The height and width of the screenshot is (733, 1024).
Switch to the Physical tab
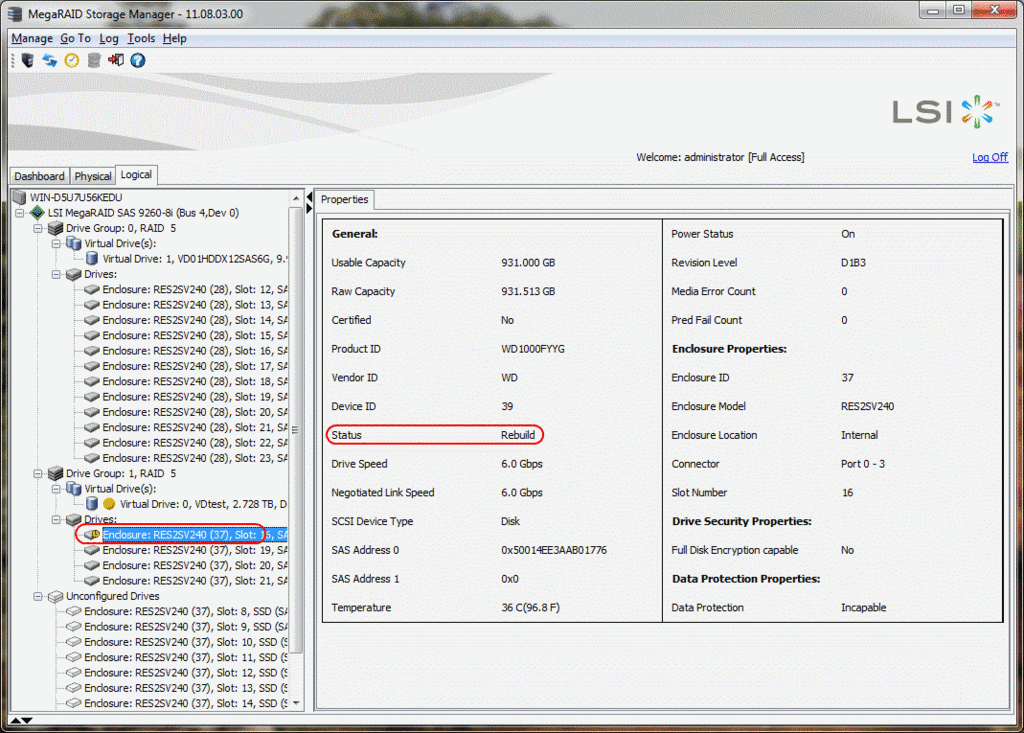click(x=93, y=176)
